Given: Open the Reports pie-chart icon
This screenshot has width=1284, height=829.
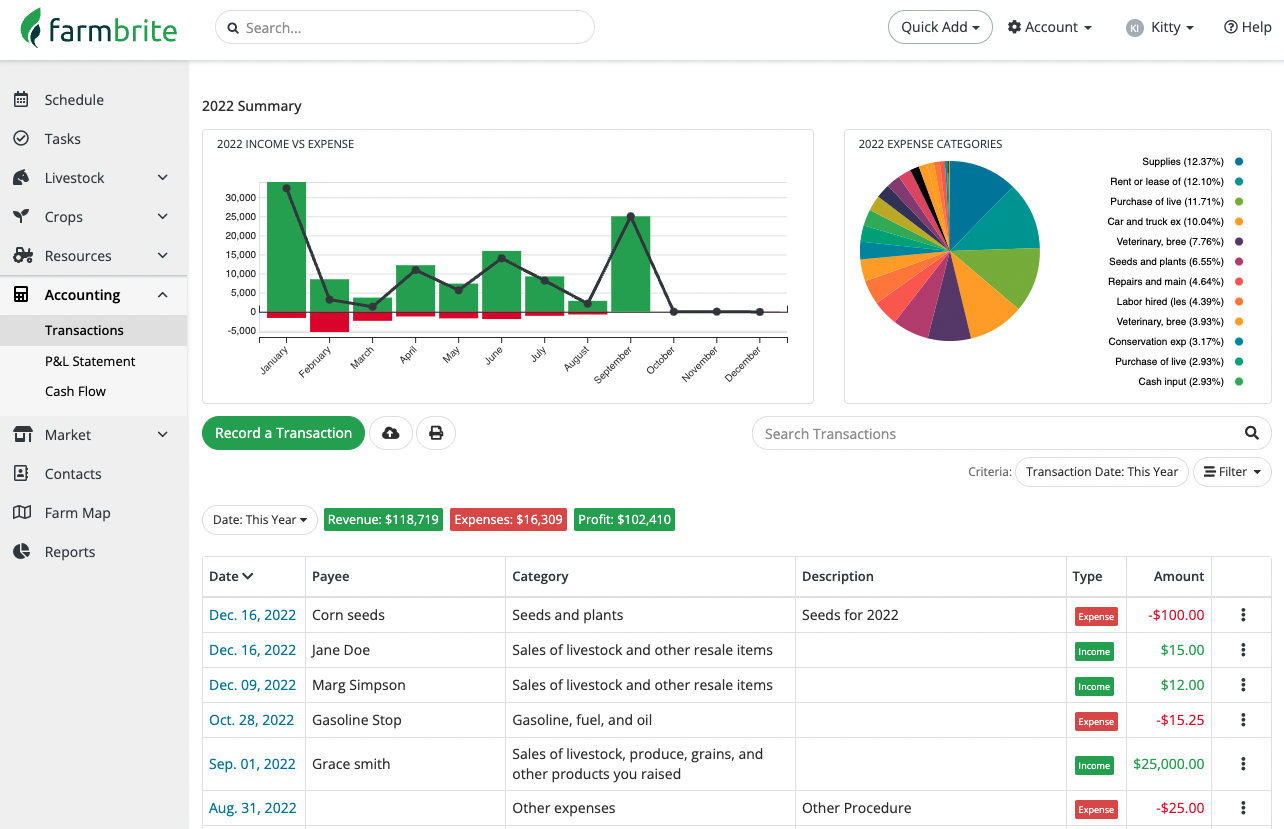Looking at the screenshot, I should tap(22, 551).
